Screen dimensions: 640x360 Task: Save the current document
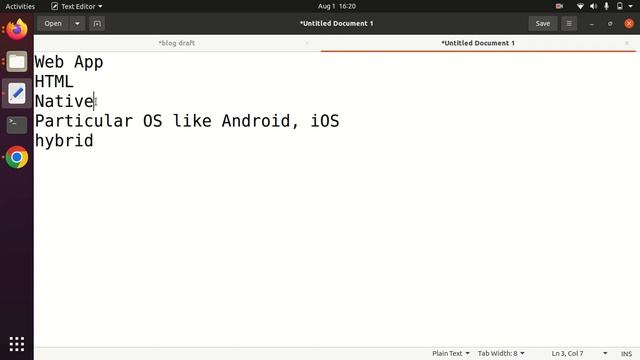pos(542,24)
